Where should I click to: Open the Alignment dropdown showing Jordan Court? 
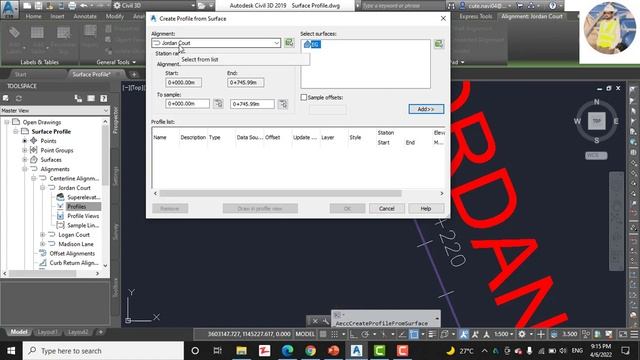pos(216,43)
